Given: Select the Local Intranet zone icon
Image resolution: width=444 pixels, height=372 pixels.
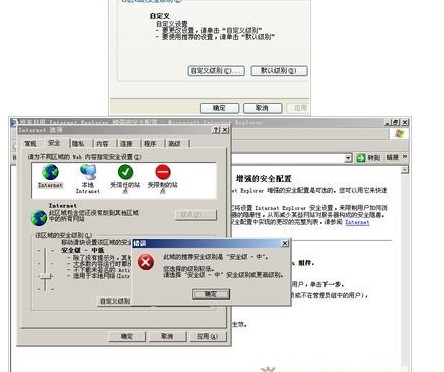Looking at the screenshot, I should tap(88, 172).
